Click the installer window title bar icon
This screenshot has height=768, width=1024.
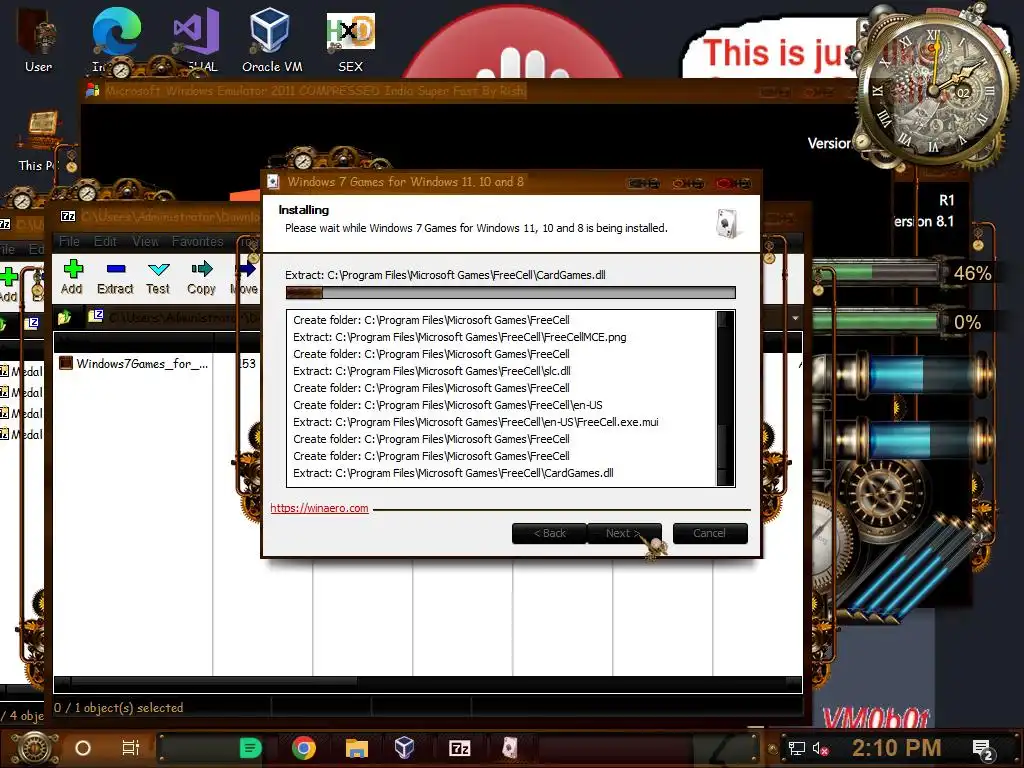(274, 182)
